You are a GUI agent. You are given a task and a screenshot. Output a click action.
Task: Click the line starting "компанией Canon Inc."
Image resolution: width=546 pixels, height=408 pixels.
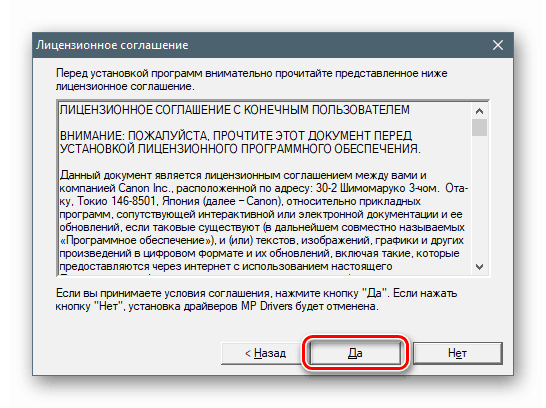click(264, 188)
